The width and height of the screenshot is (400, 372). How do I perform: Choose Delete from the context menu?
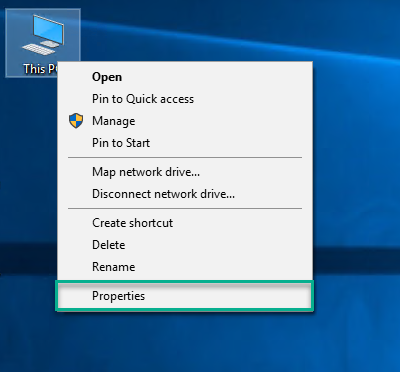tap(185, 245)
